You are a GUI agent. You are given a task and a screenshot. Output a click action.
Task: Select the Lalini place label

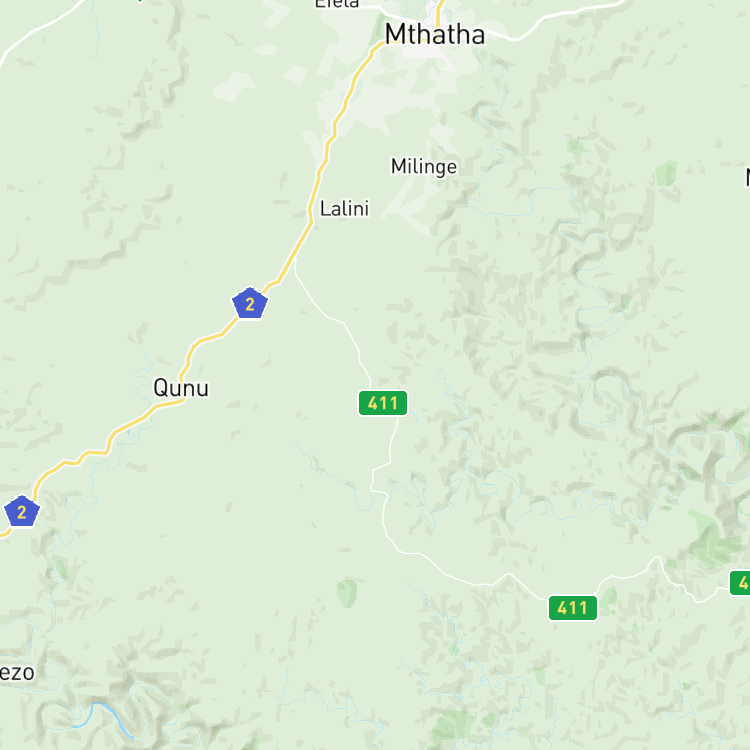pyautogui.click(x=344, y=209)
